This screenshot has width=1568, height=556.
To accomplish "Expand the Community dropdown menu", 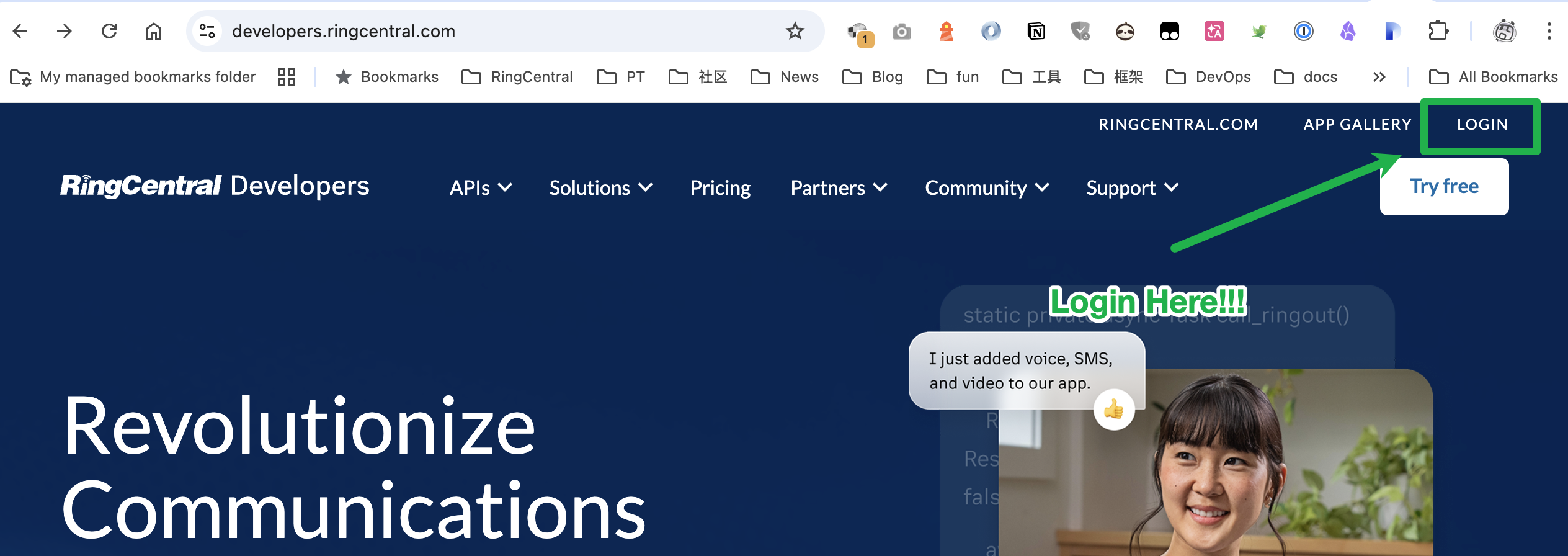I will (987, 187).
